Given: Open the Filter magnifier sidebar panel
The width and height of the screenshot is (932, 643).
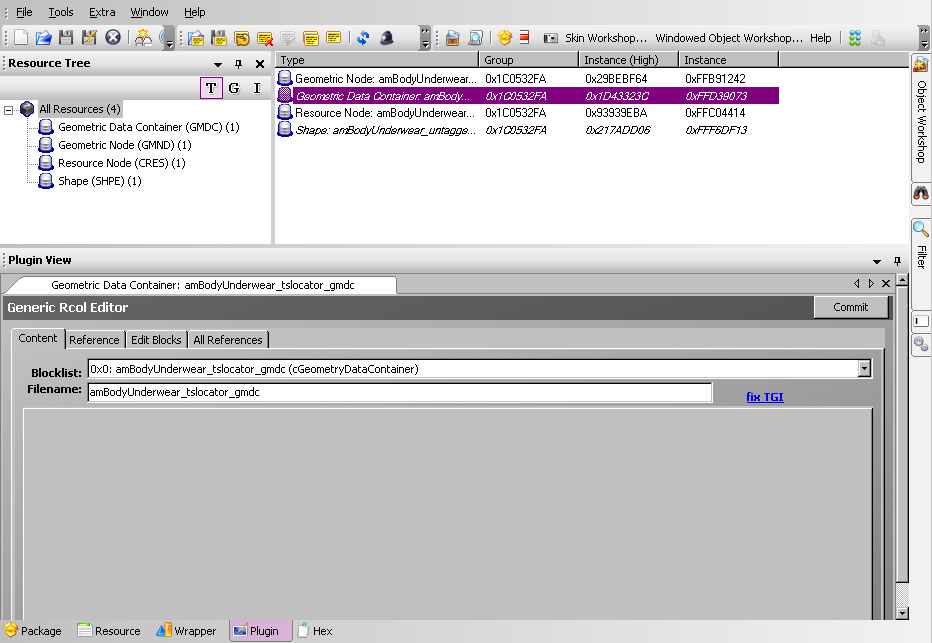Looking at the screenshot, I should (x=921, y=230).
